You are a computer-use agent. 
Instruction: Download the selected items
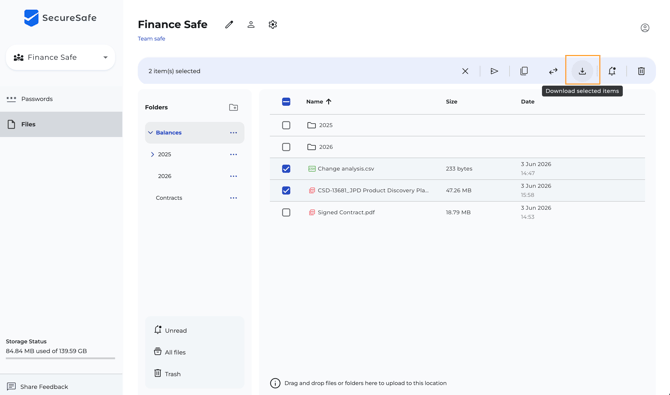click(x=582, y=71)
